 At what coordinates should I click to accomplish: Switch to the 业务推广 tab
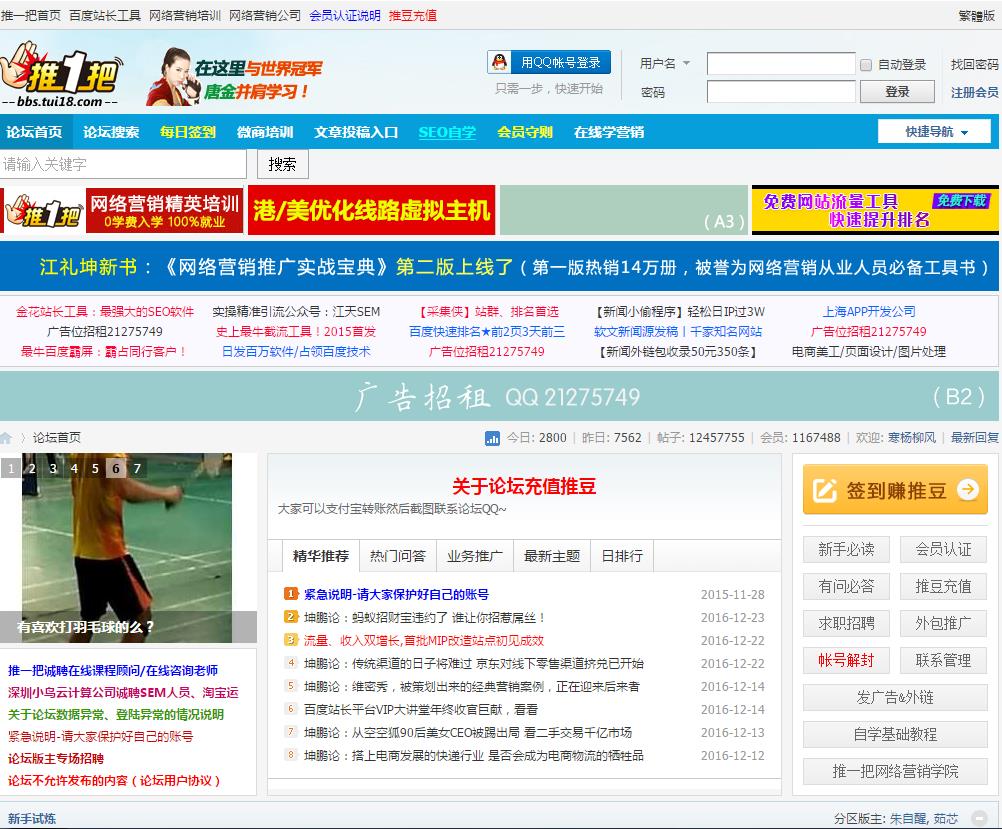click(475, 556)
